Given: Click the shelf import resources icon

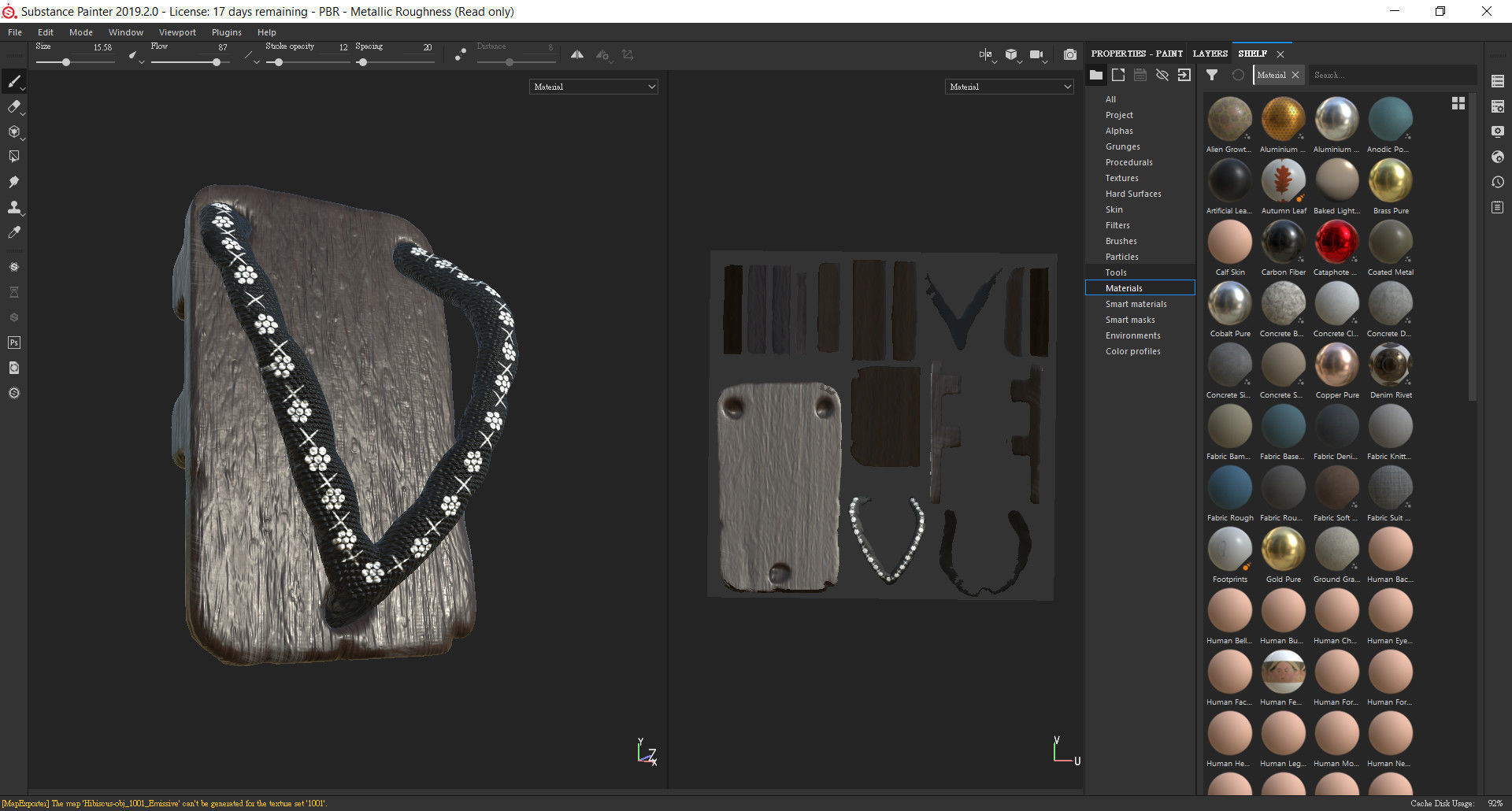Looking at the screenshot, I should 1184,75.
